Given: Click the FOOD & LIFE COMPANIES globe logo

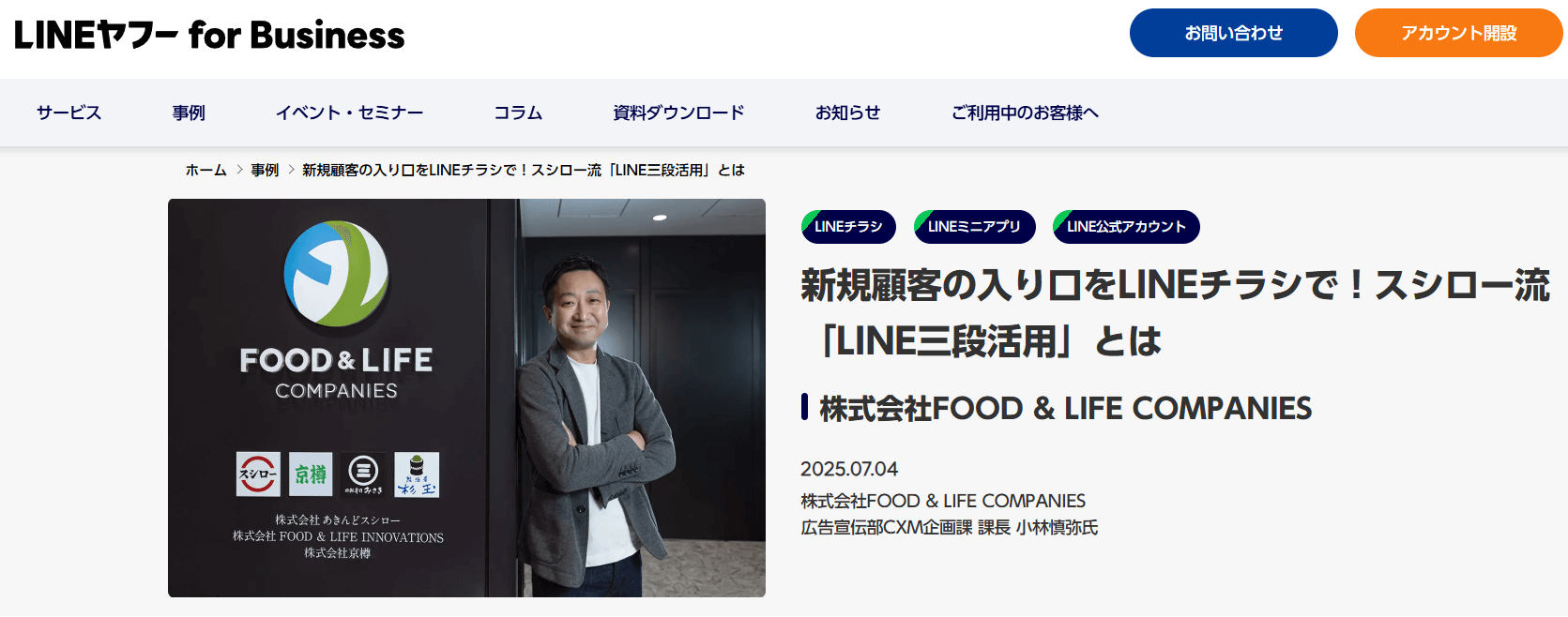Looking at the screenshot, I should [x=336, y=276].
